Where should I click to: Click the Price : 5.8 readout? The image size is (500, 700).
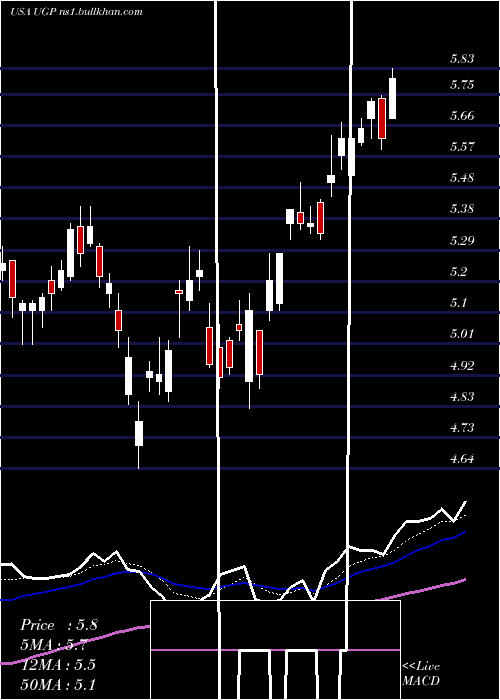point(58,625)
